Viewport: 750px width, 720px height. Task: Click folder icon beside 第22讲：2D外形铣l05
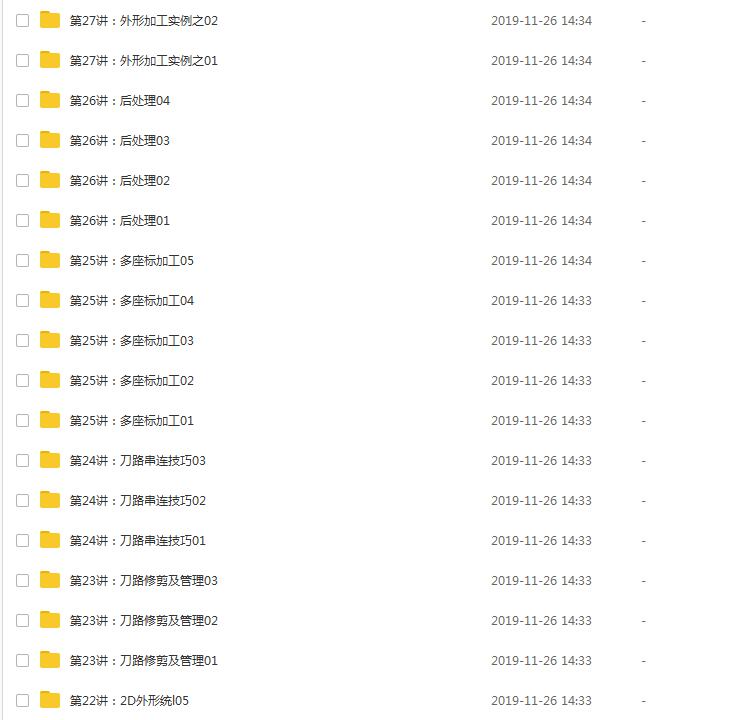point(50,700)
